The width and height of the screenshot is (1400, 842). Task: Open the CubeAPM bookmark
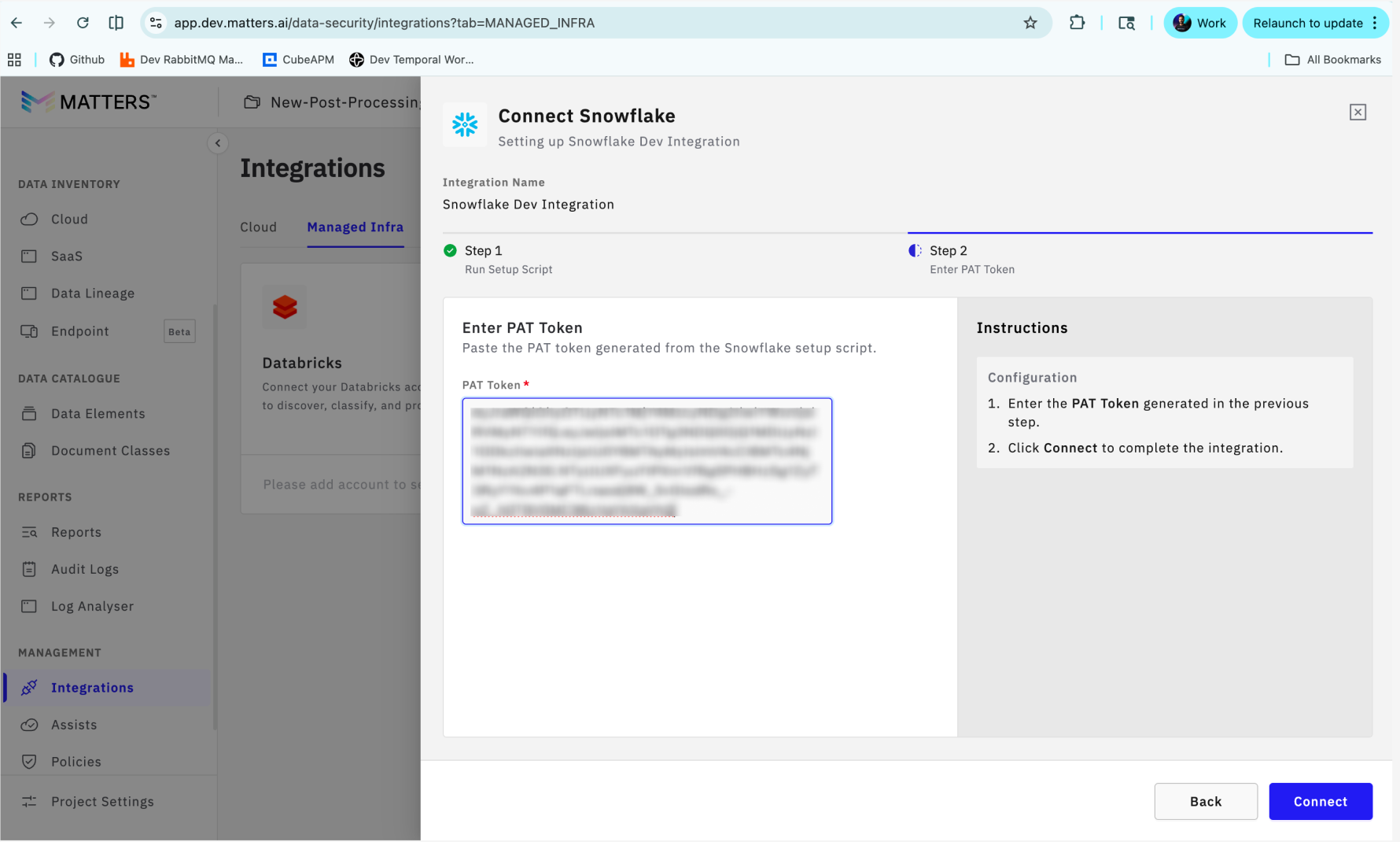[x=298, y=60]
